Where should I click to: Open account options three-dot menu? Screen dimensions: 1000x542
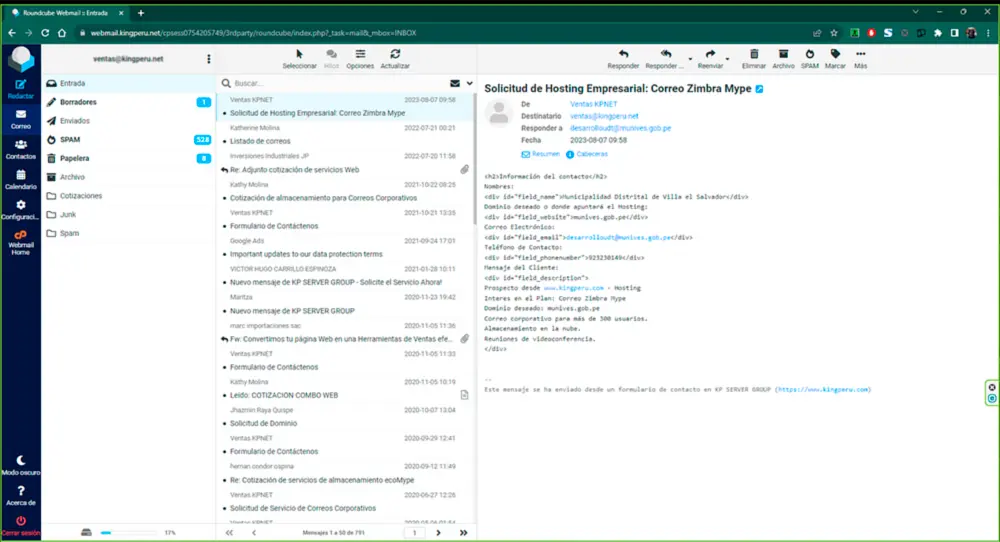209,59
